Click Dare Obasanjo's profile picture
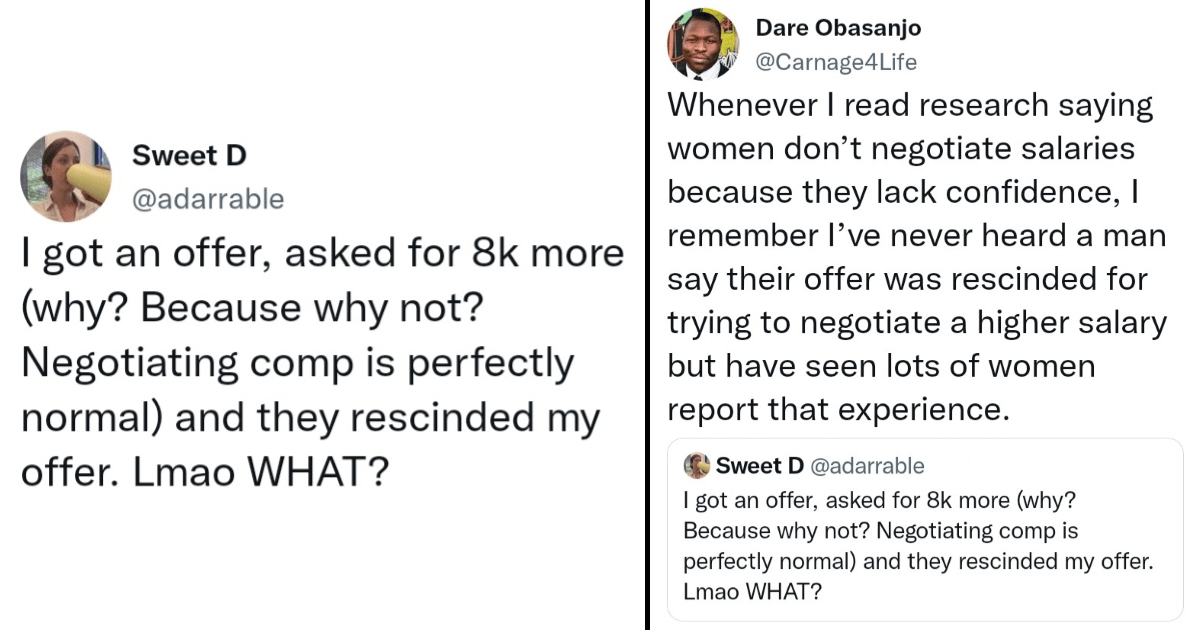 [702, 44]
